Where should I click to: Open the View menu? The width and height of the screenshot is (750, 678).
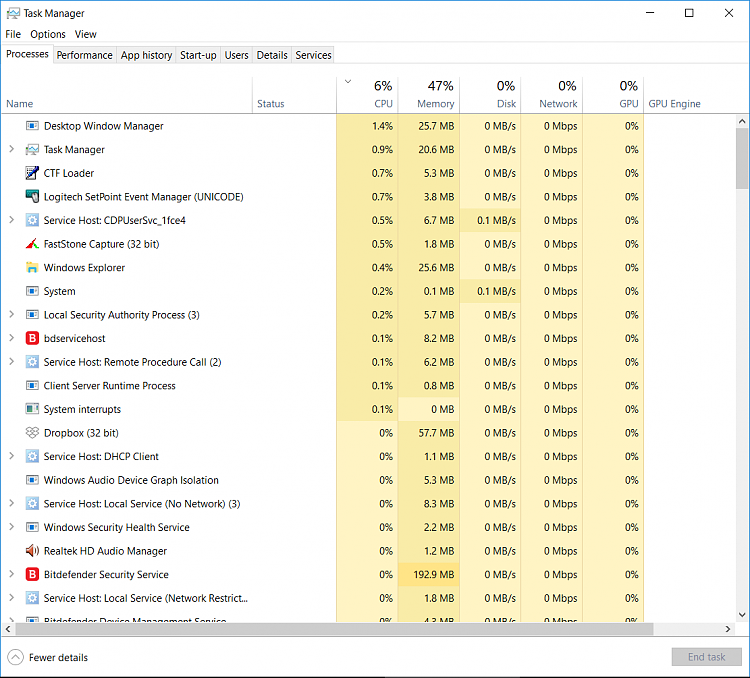coord(86,34)
